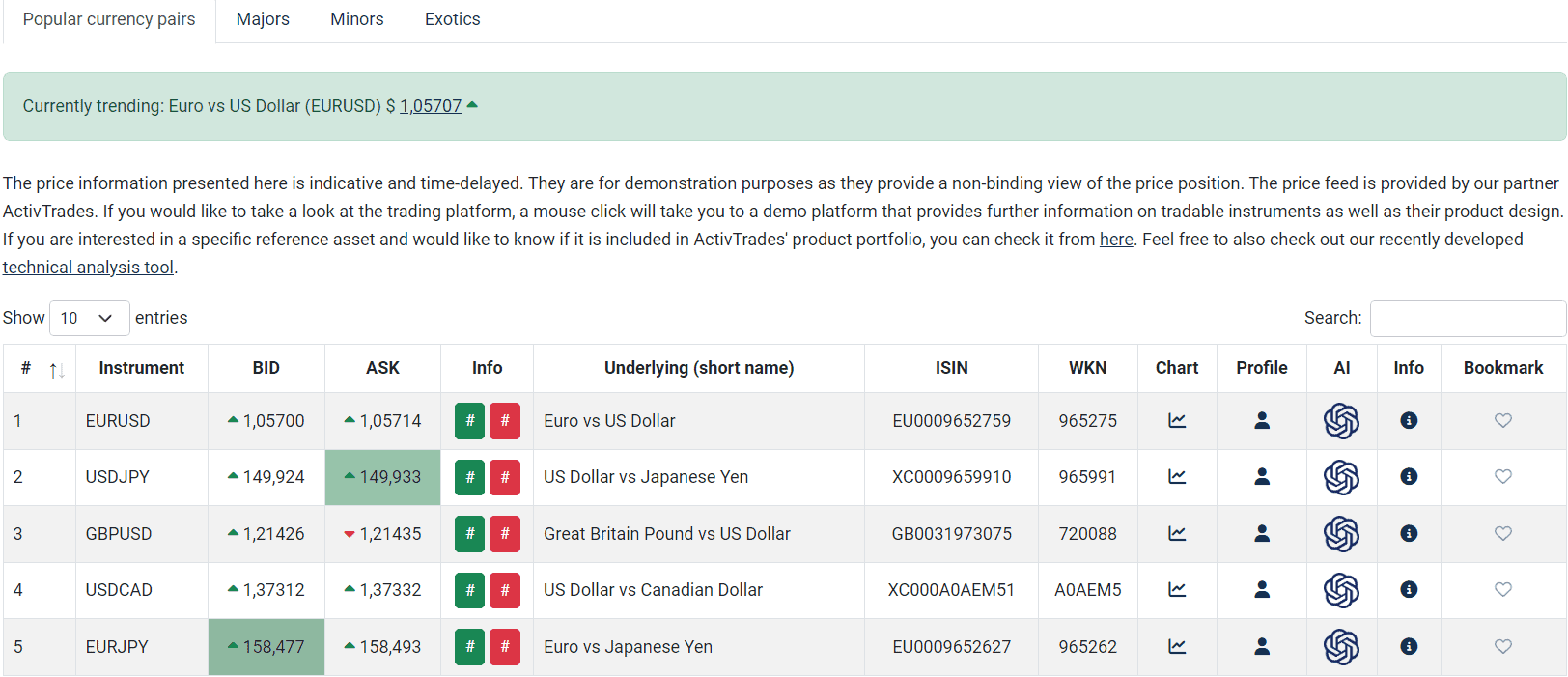Switch to the Exotics tab
Viewport: 1568px width, 677px height.
pyautogui.click(x=452, y=19)
